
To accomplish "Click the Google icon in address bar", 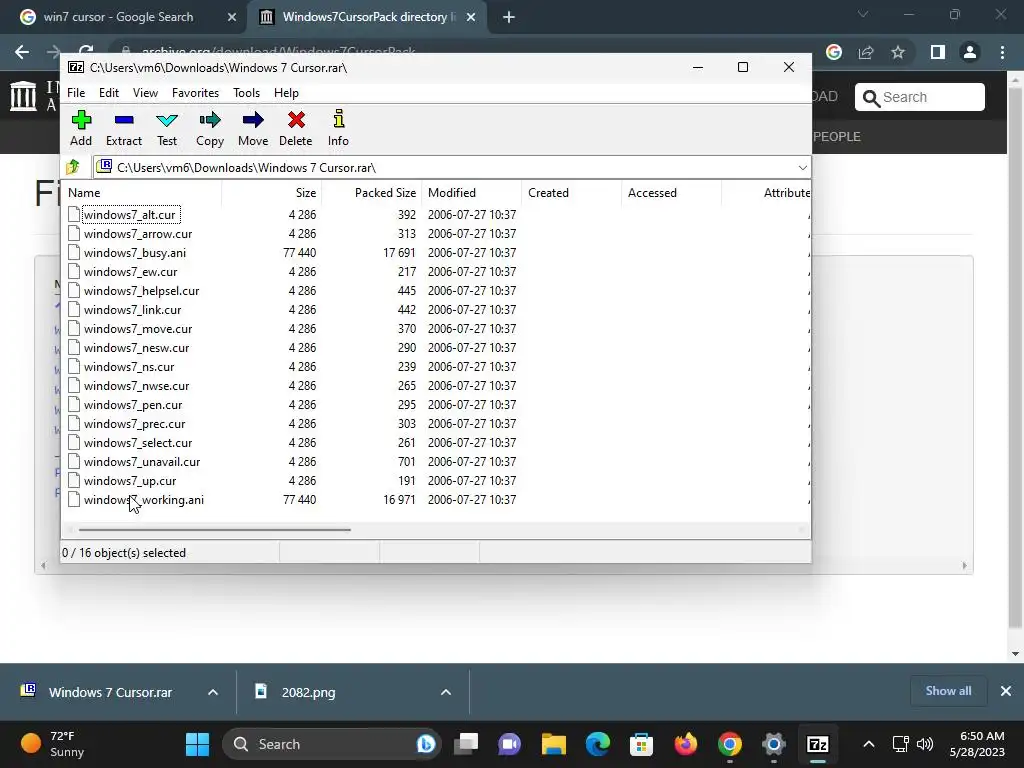I will (x=834, y=52).
